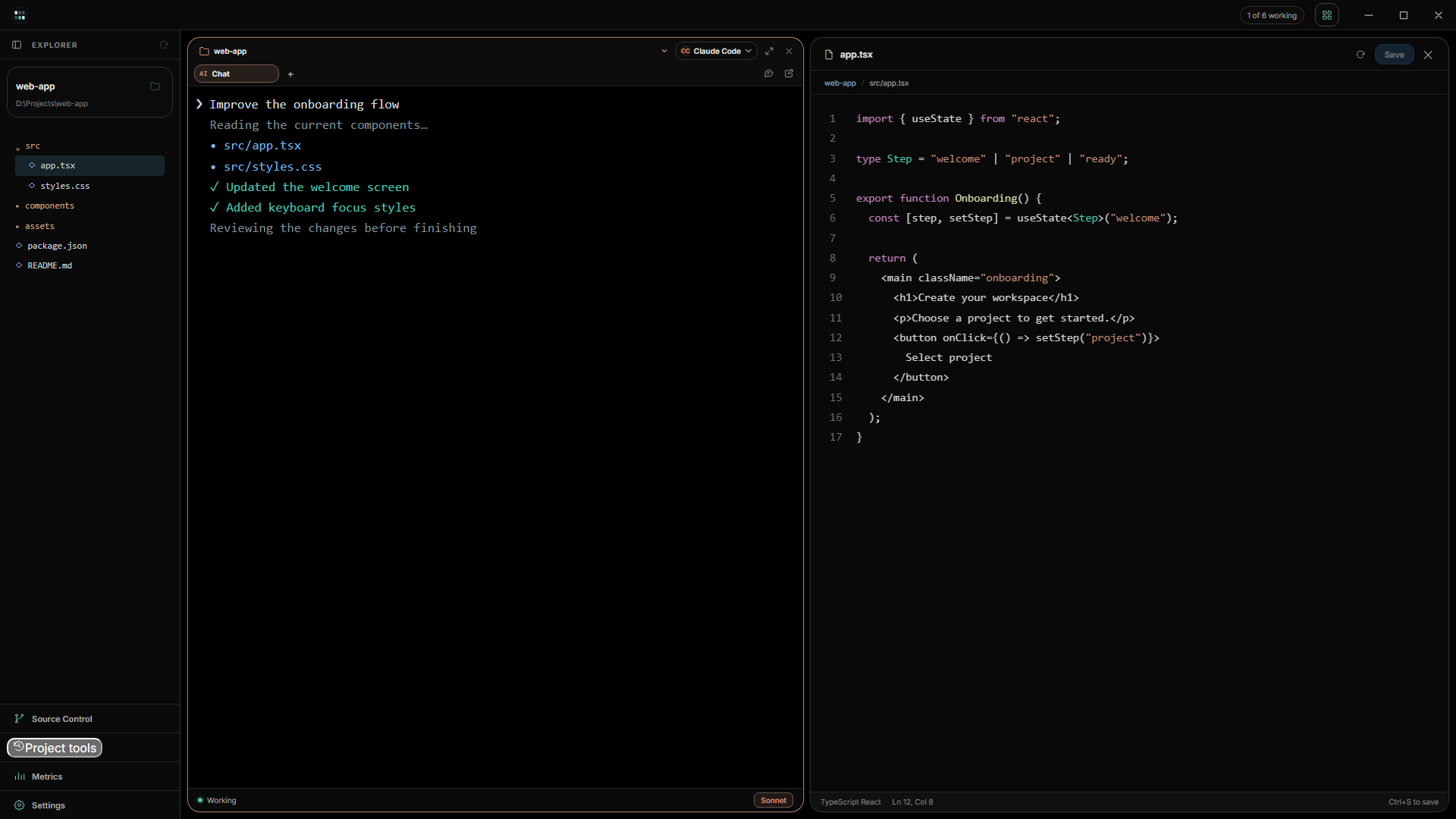Click the Sonnet model badge
The width and height of the screenshot is (1456, 819).
click(x=773, y=800)
